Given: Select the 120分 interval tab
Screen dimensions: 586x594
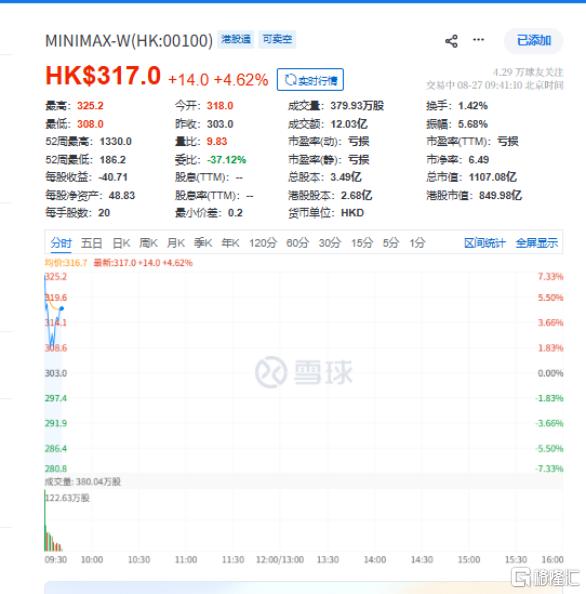Looking at the screenshot, I should pos(263,243).
